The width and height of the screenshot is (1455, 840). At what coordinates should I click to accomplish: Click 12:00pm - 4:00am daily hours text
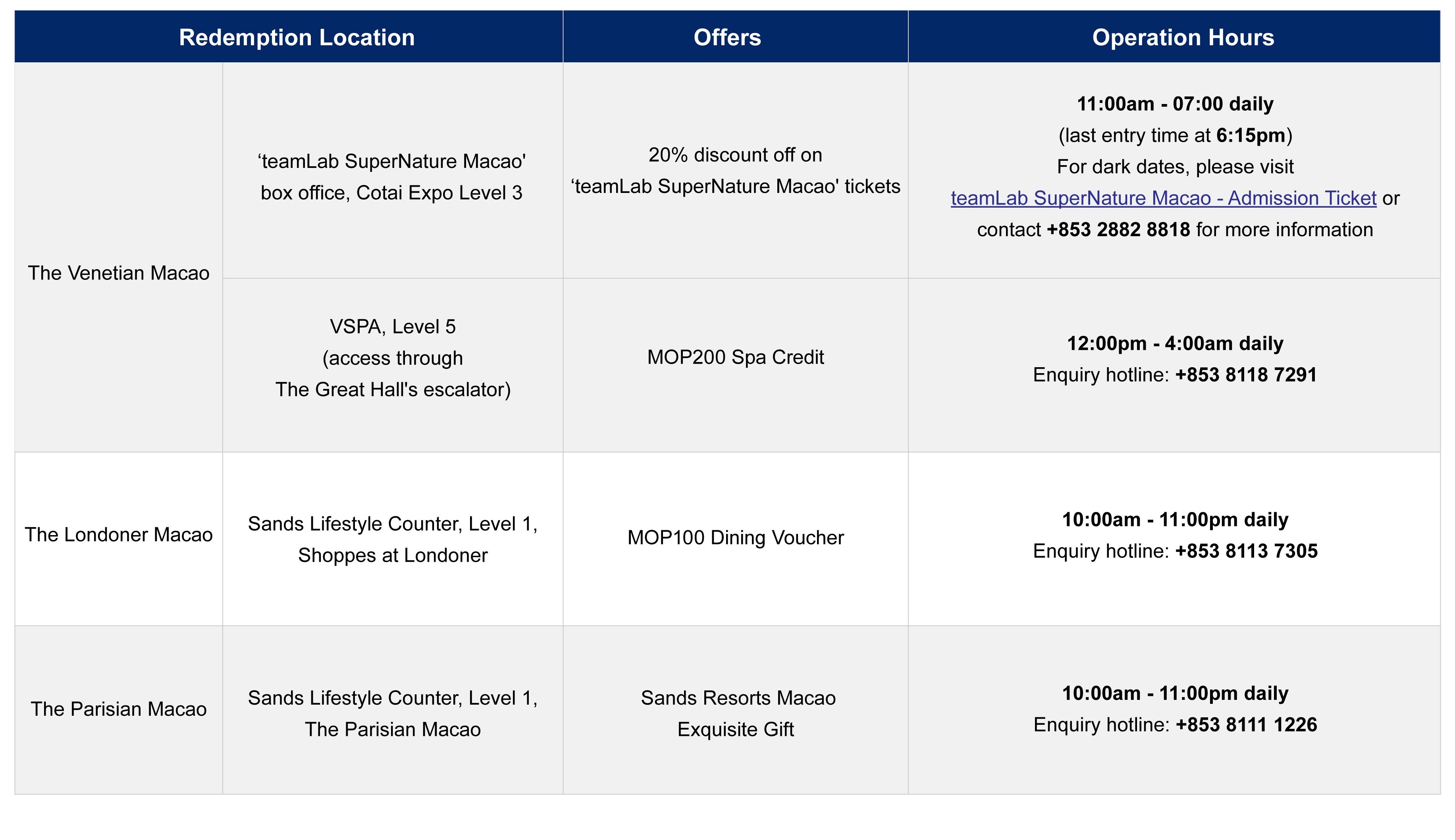tap(1175, 343)
